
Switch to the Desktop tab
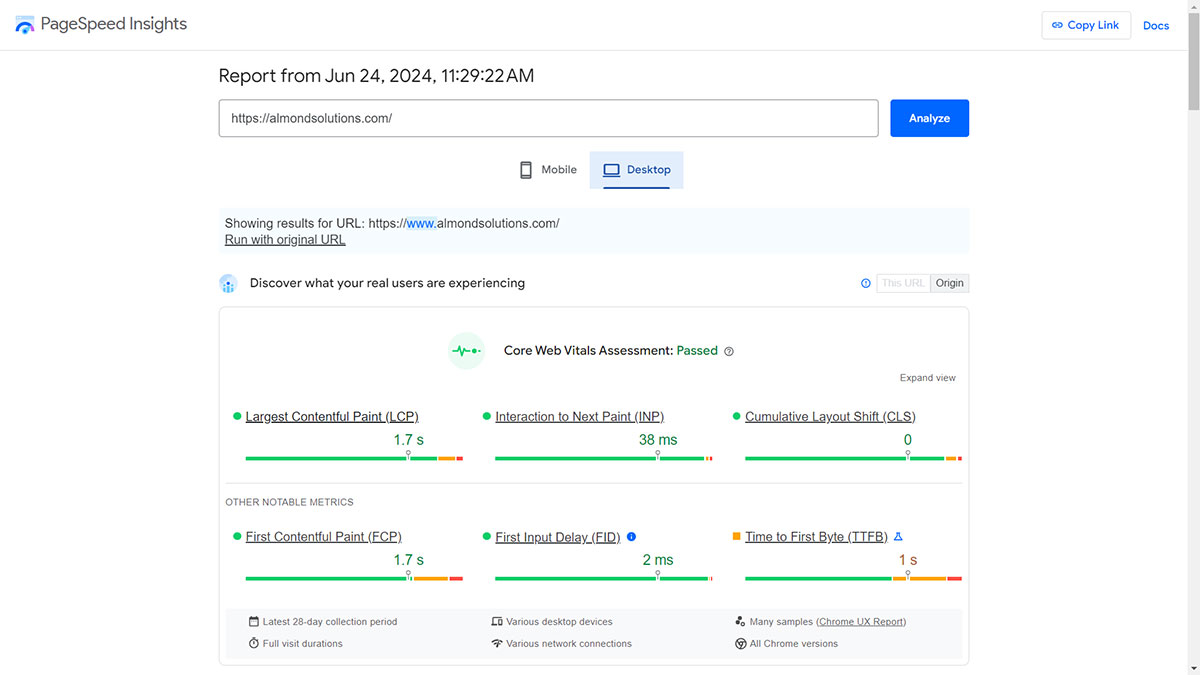(x=637, y=170)
